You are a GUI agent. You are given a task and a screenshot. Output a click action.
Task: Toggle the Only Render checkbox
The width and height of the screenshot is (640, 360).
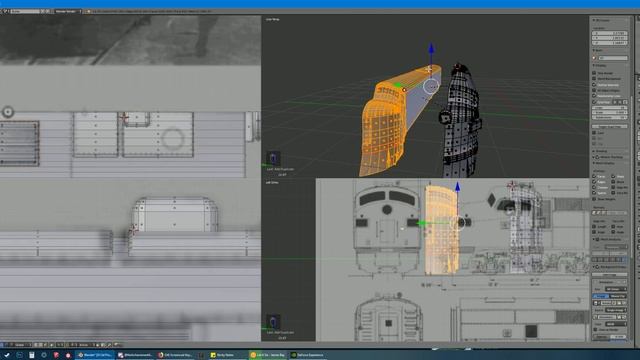[x=595, y=73]
